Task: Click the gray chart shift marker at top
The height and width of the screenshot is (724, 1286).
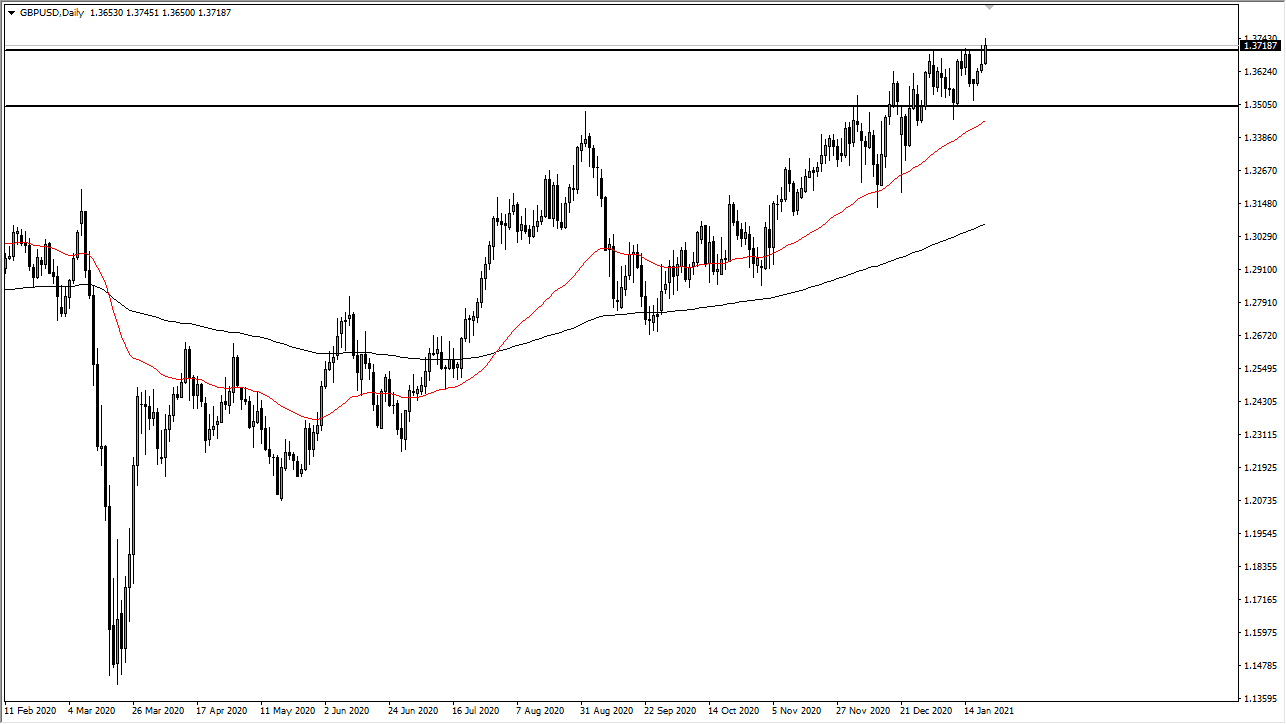Action: click(991, 7)
